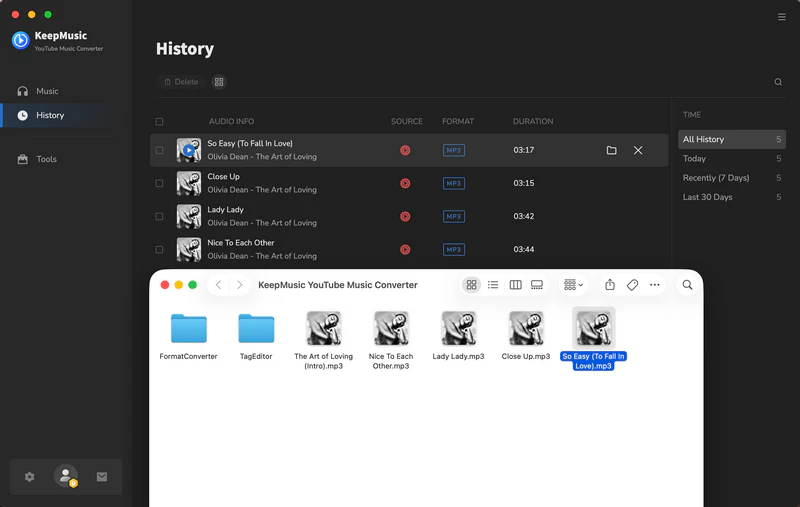Screen dimensions: 800x507
Task: Open the user account profile icon
Action: (66, 476)
